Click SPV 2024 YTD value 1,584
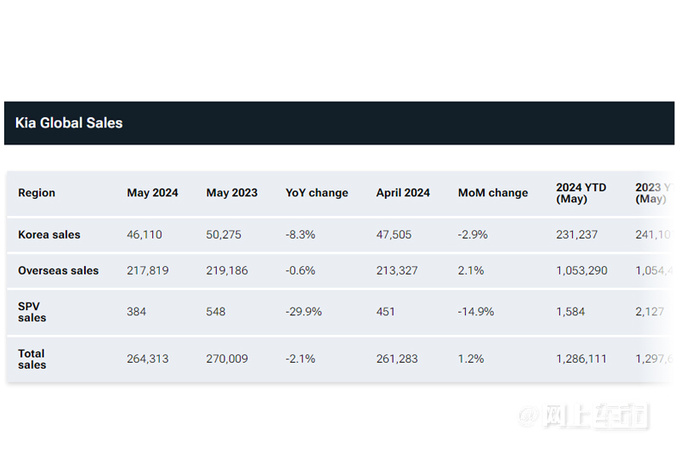The image size is (680, 453). pos(570,312)
